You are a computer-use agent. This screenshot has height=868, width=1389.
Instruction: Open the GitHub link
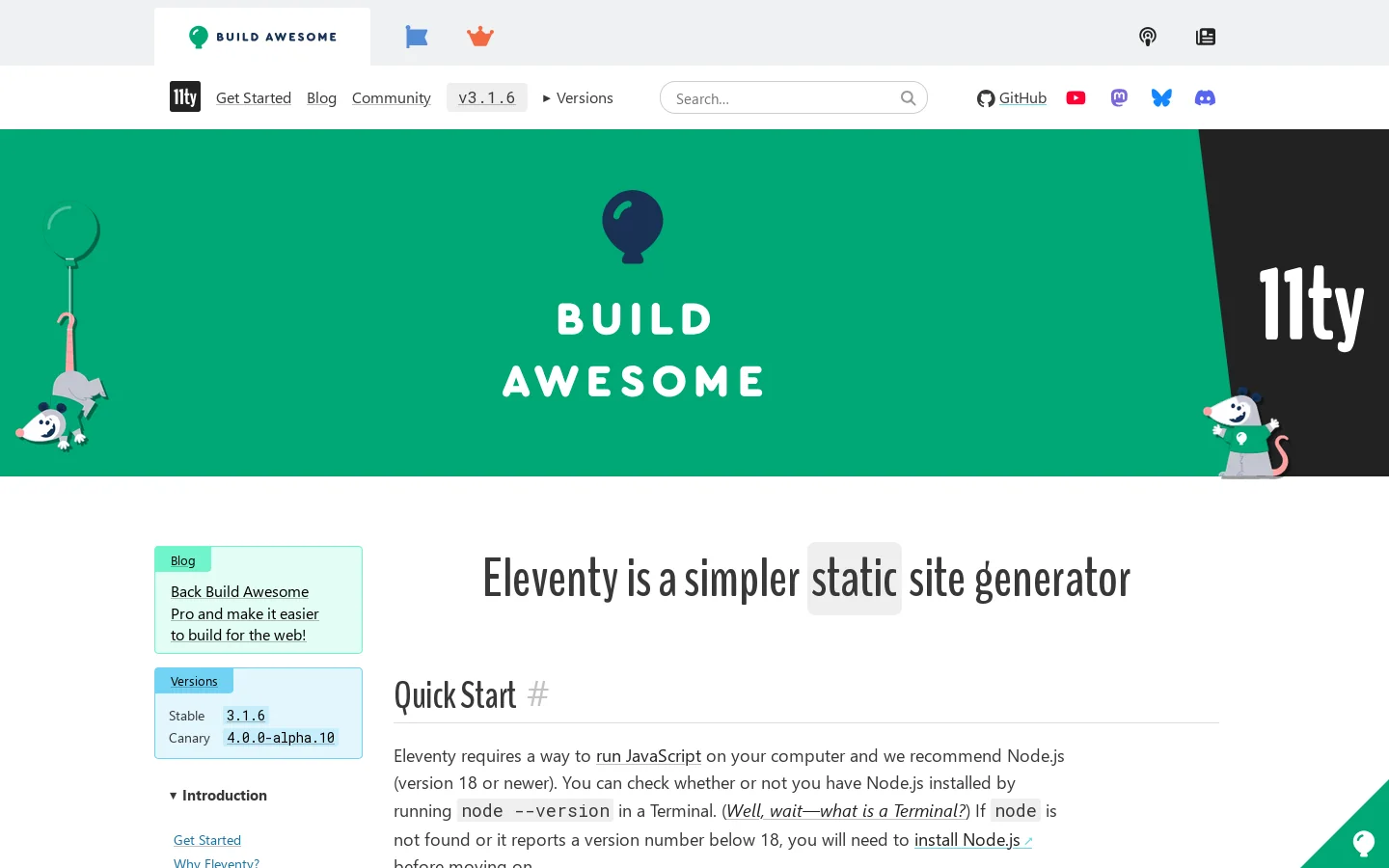[1012, 98]
